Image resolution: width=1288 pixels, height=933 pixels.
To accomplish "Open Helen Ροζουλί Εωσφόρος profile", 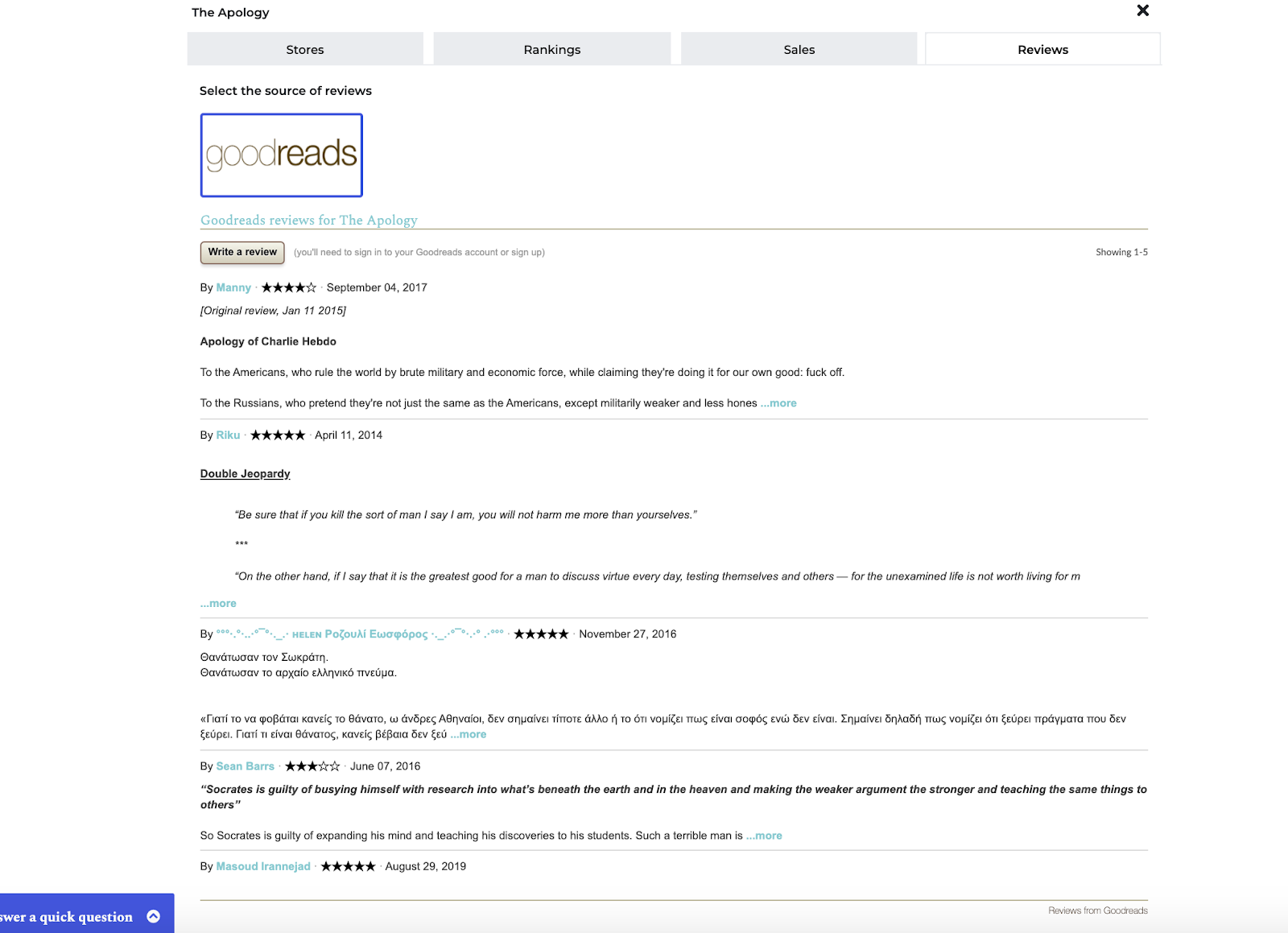I will point(360,634).
